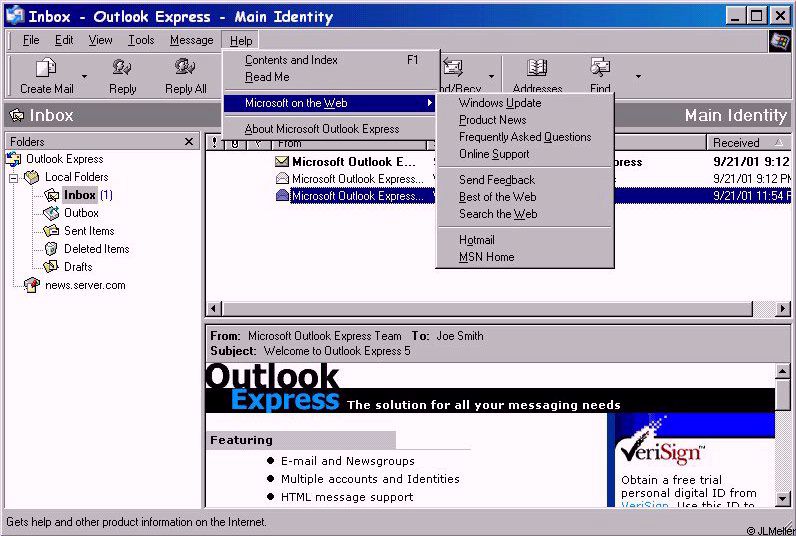Choose Send Feedback in submenu
The image size is (796, 536).
pos(525,180)
